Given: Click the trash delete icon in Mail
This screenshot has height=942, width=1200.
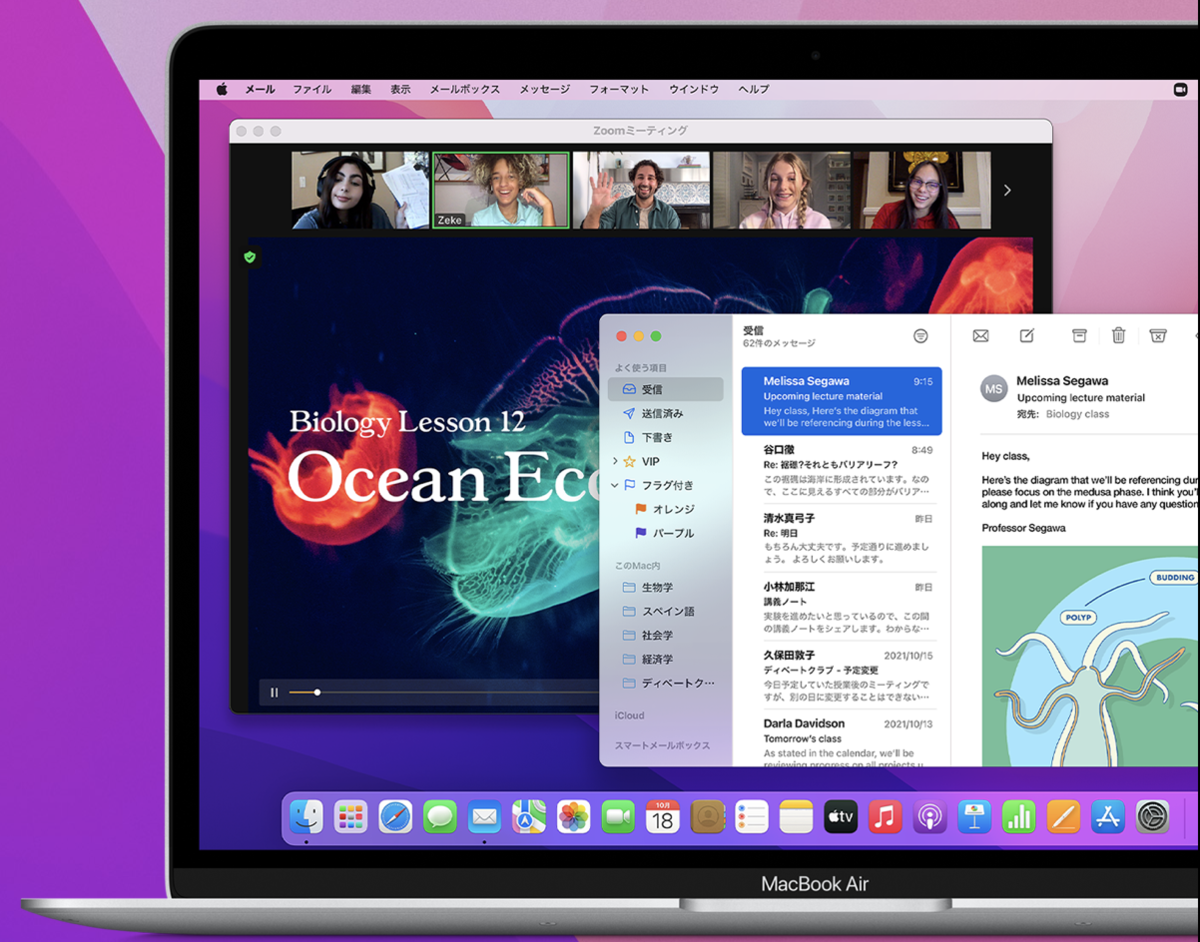Looking at the screenshot, I should point(1119,336).
